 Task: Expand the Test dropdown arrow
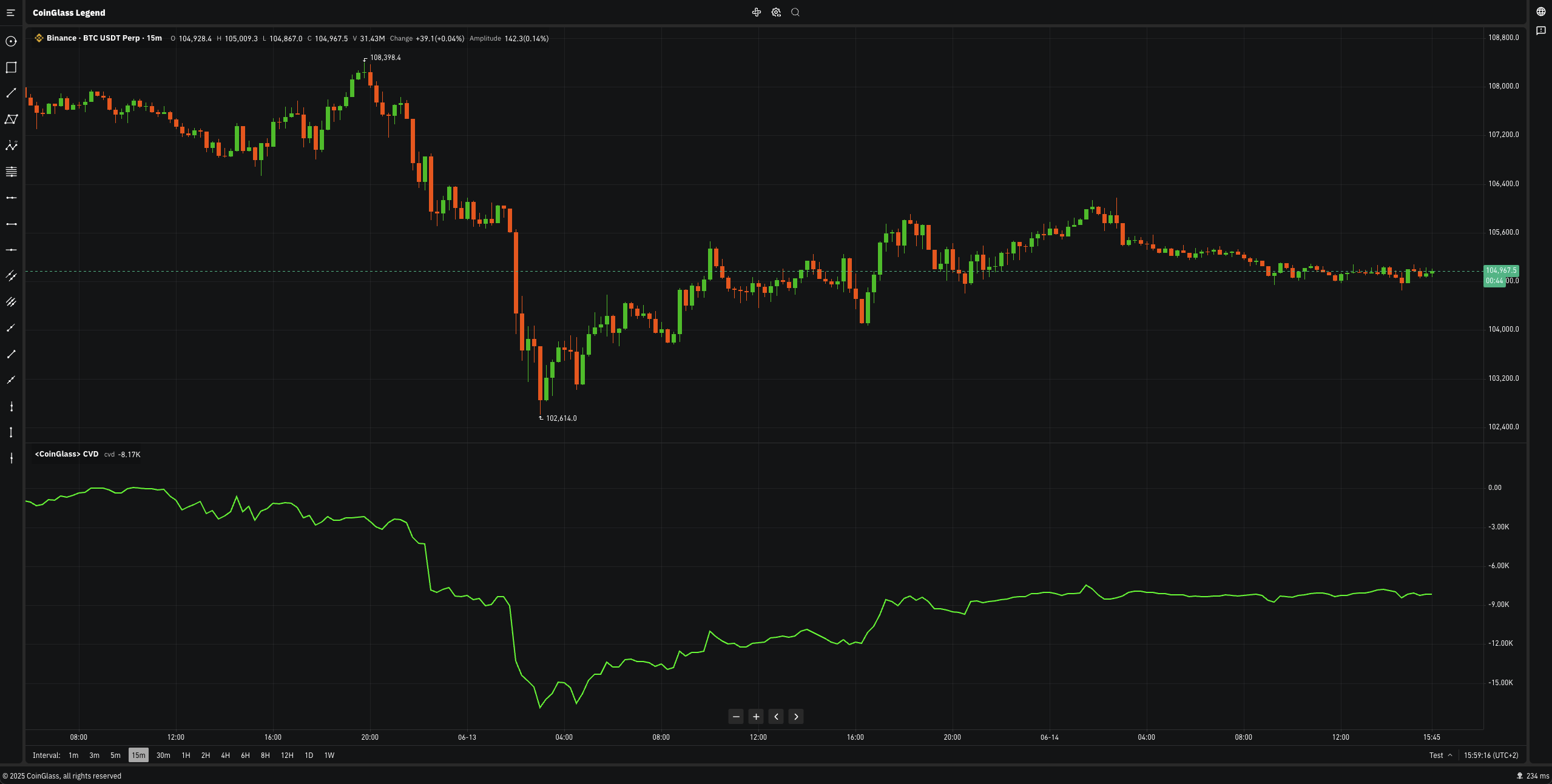click(1450, 755)
